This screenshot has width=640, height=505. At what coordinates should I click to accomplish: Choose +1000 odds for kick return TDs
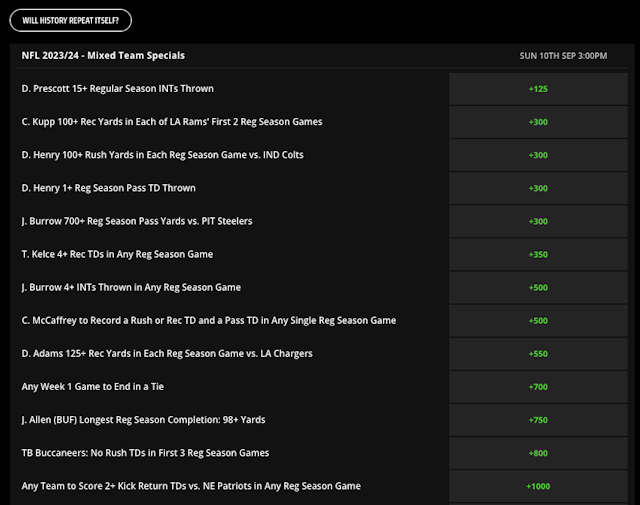[x=538, y=486]
